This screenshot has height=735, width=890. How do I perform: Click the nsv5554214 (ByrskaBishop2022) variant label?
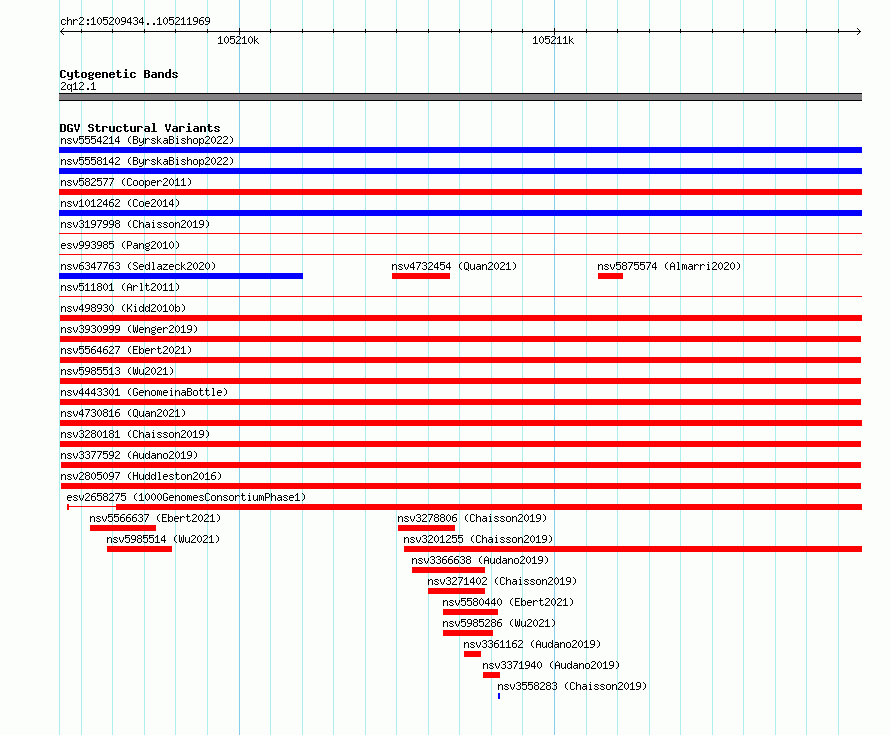[x=147, y=140]
